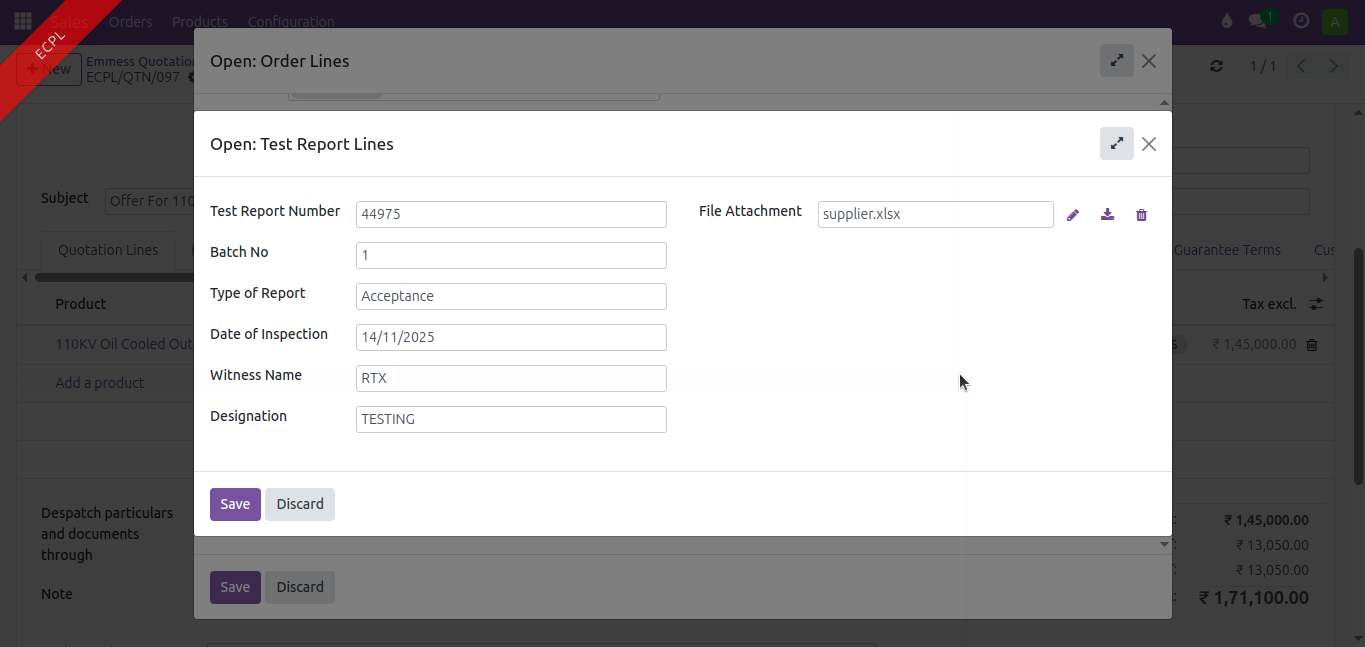Click the Witness Name field
Screen dimensions: 1365x647
[x=511, y=378]
